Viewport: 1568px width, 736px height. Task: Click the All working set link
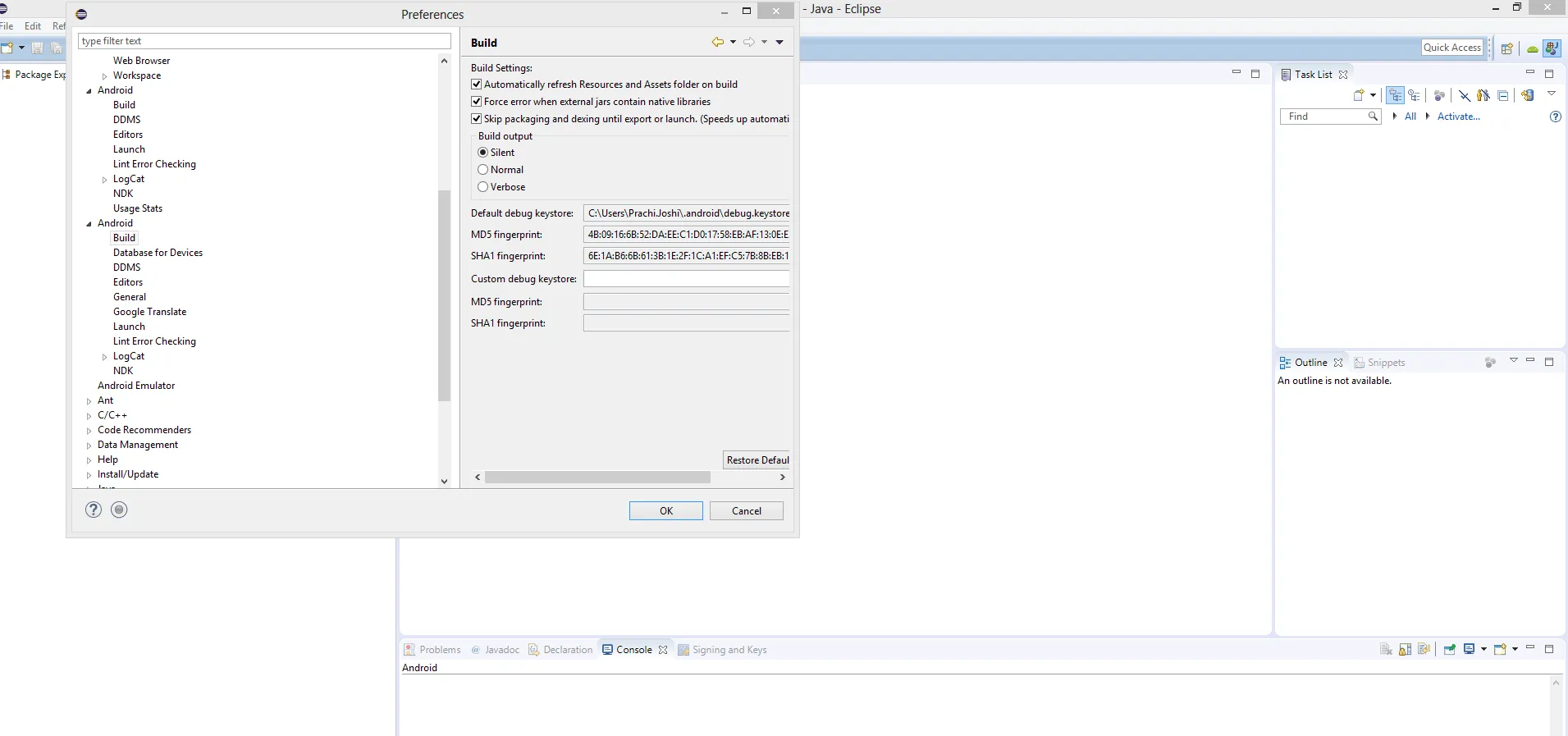(x=1410, y=117)
